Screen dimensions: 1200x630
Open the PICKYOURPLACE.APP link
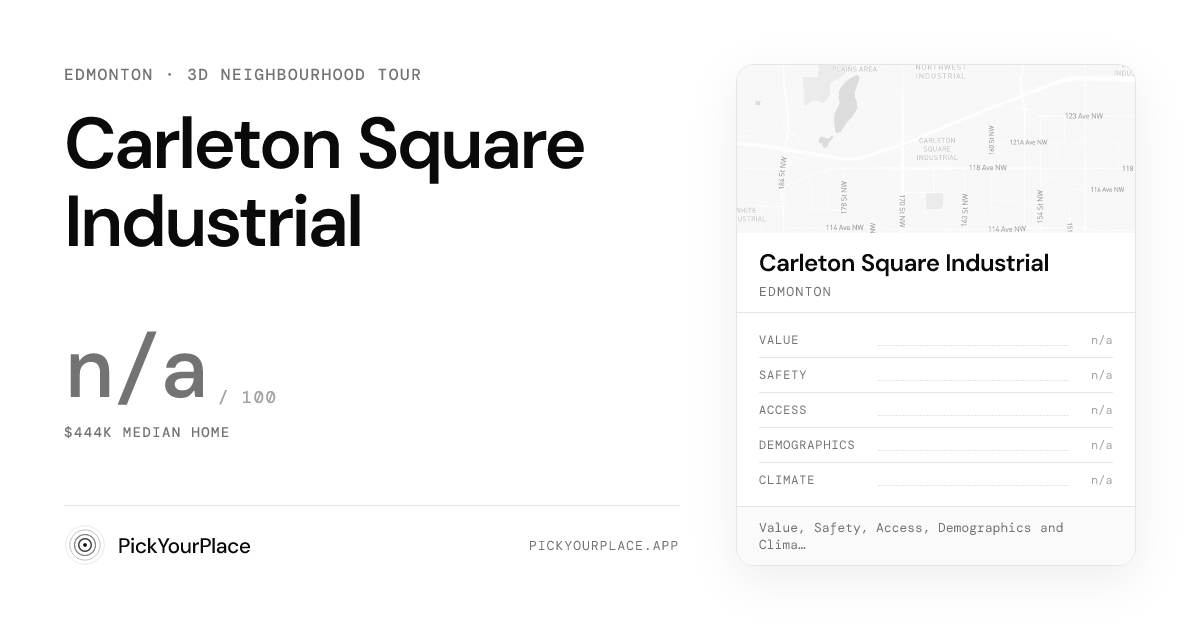coord(604,546)
